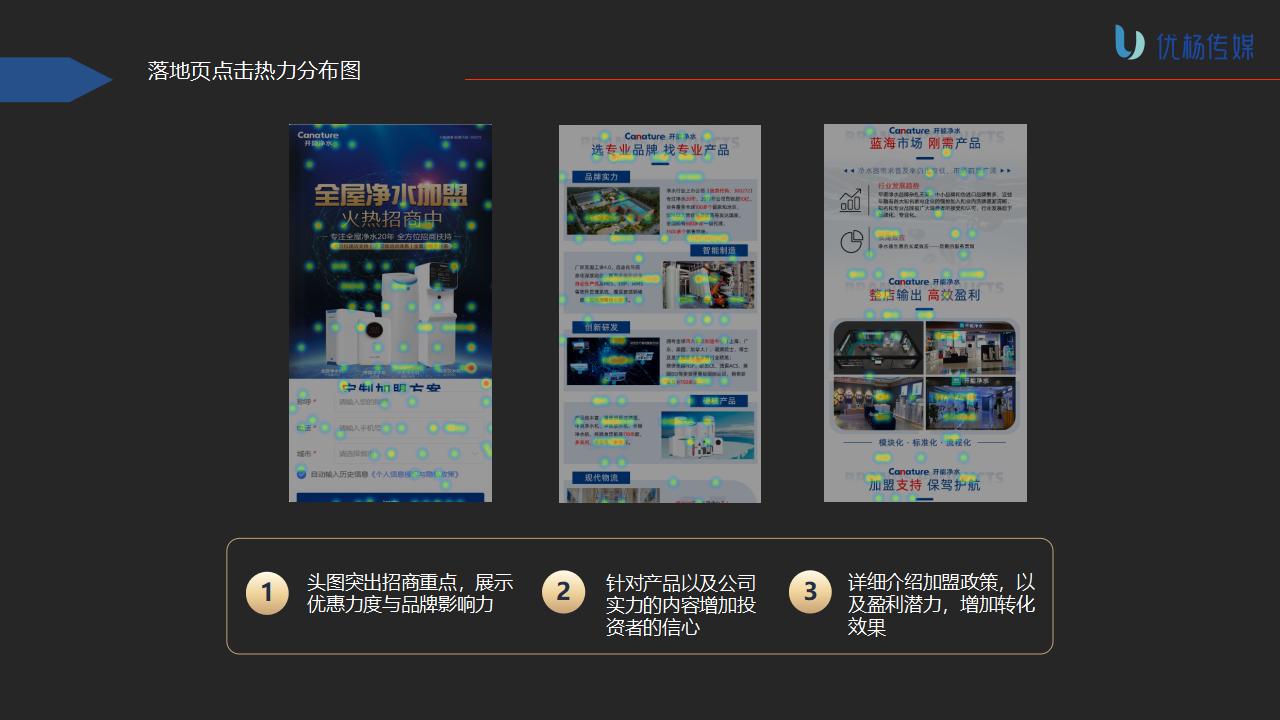Click the gold number 2 circle
This screenshot has height=720, width=1280.
pos(563,592)
